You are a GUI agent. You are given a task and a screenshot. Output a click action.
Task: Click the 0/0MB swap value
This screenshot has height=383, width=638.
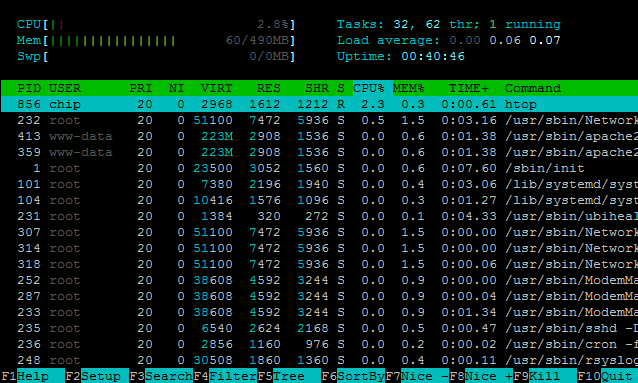click(269, 56)
